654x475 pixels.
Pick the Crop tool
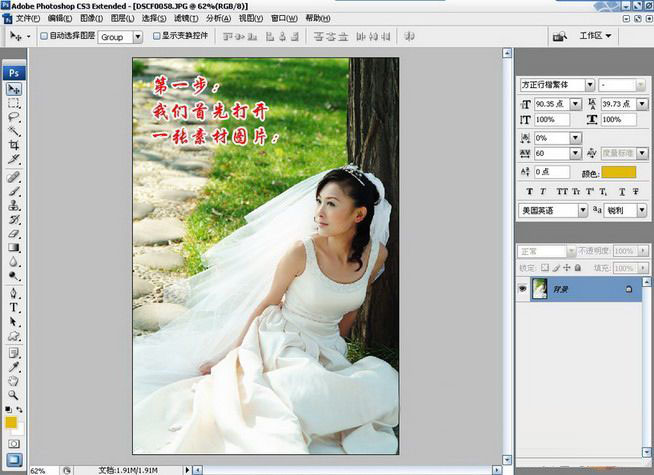14,145
